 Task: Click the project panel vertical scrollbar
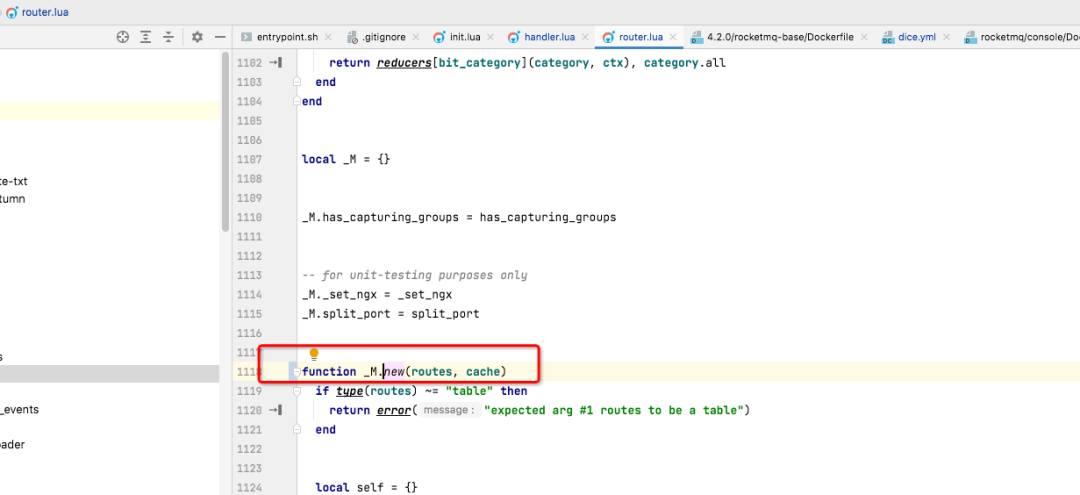[x=225, y=143]
